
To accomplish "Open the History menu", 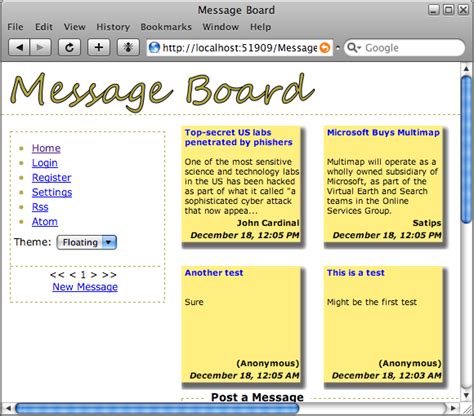I will pyautogui.click(x=113, y=27).
